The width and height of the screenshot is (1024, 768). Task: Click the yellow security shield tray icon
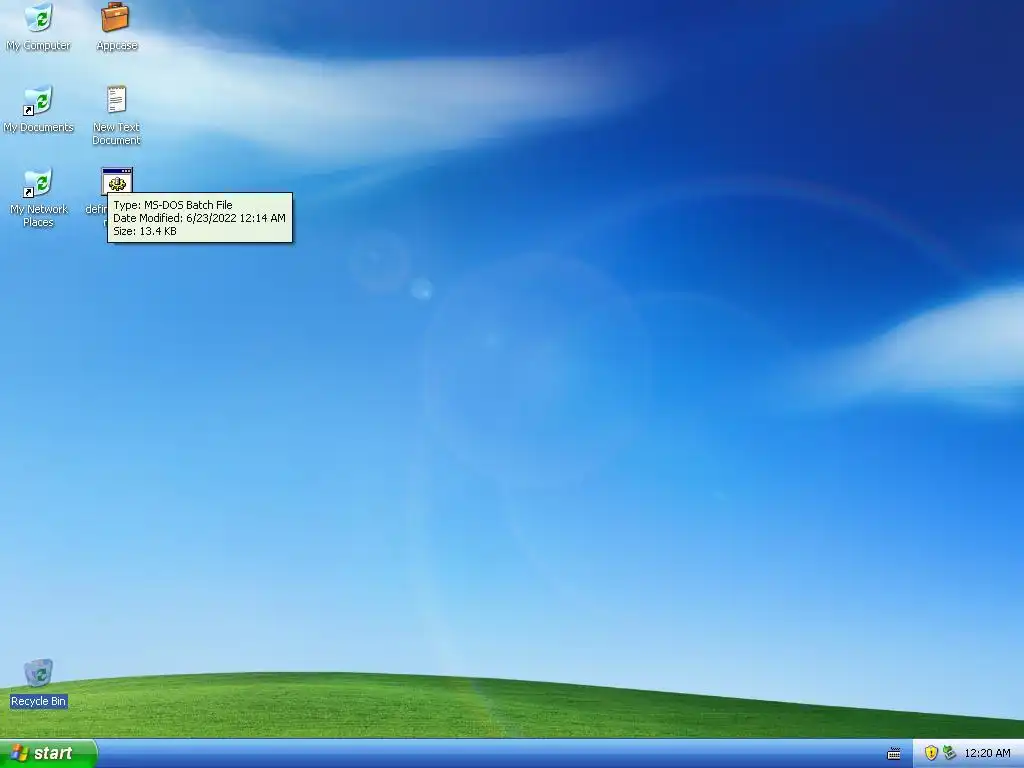pyautogui.click(x=931, y=753)
